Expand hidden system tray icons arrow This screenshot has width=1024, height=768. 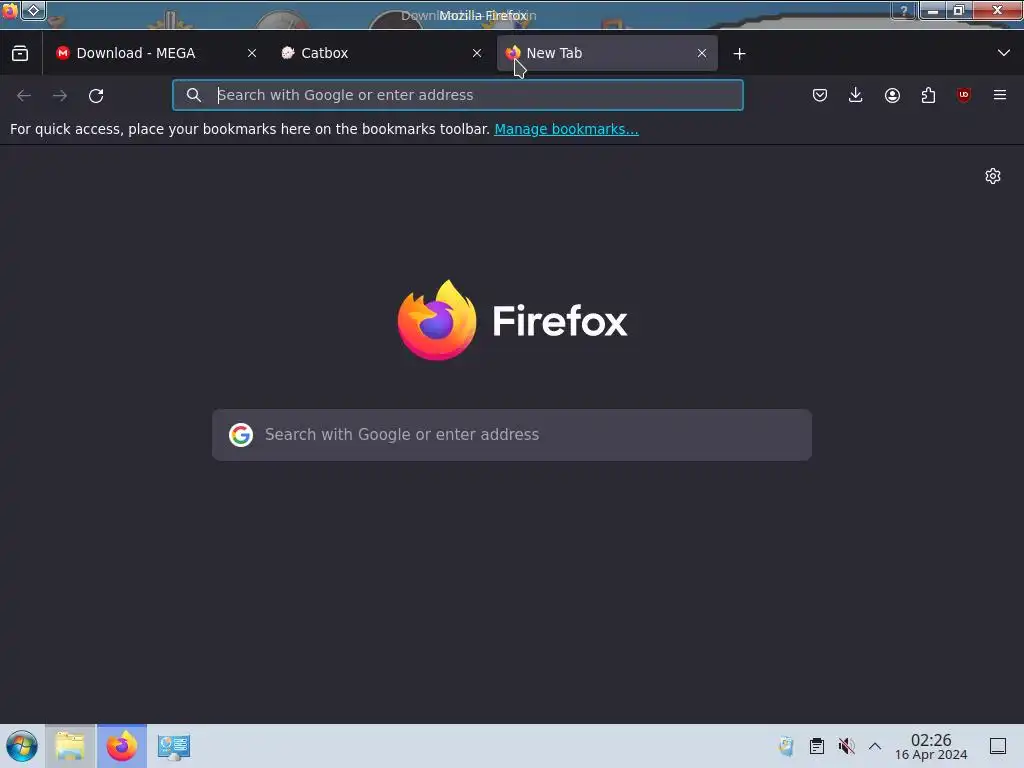[875, 746]
